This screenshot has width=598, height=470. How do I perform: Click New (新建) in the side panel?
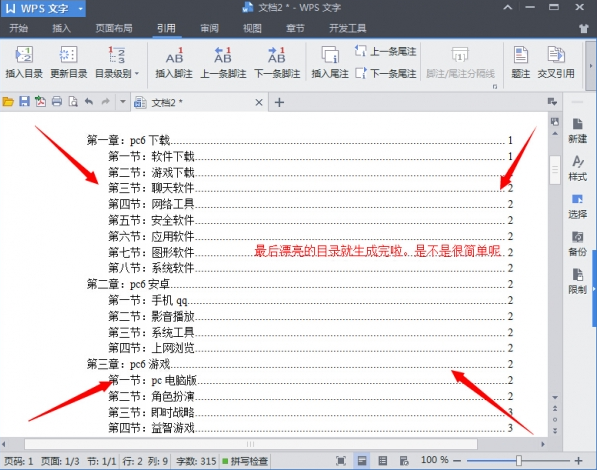coord(577,130)
